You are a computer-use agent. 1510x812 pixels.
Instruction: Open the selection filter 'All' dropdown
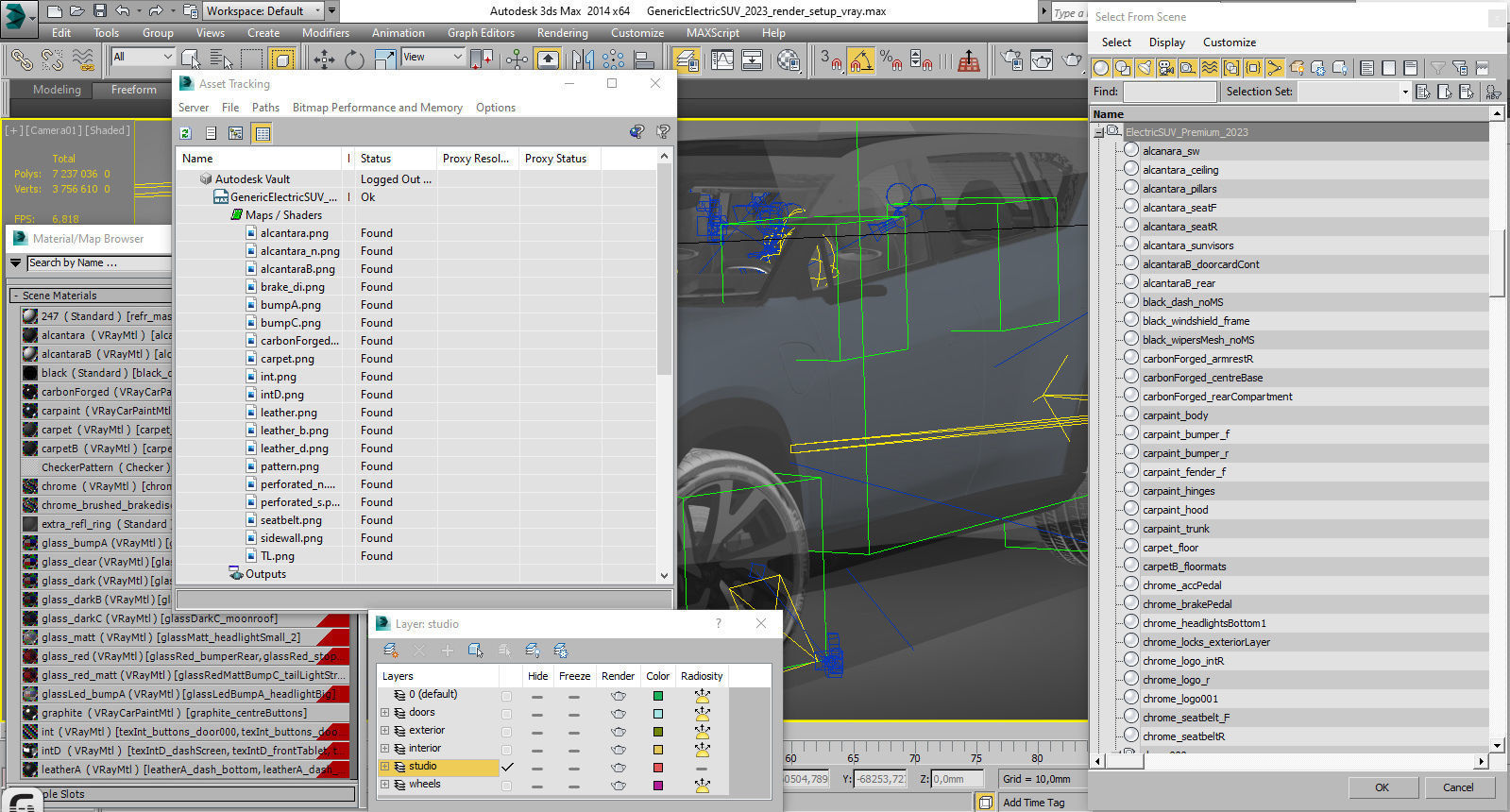(144, 58)
